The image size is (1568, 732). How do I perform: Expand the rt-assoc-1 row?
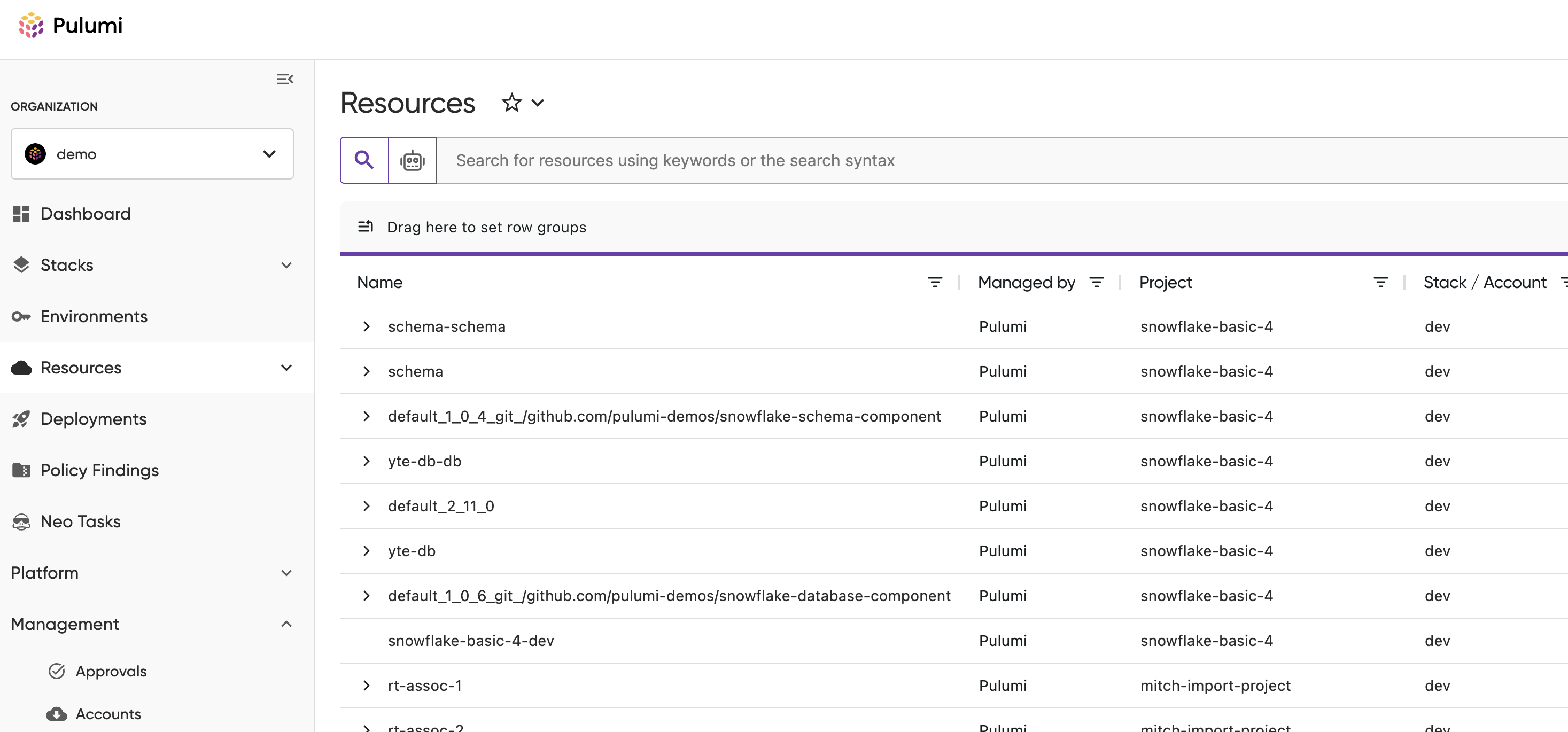(367, 686)
